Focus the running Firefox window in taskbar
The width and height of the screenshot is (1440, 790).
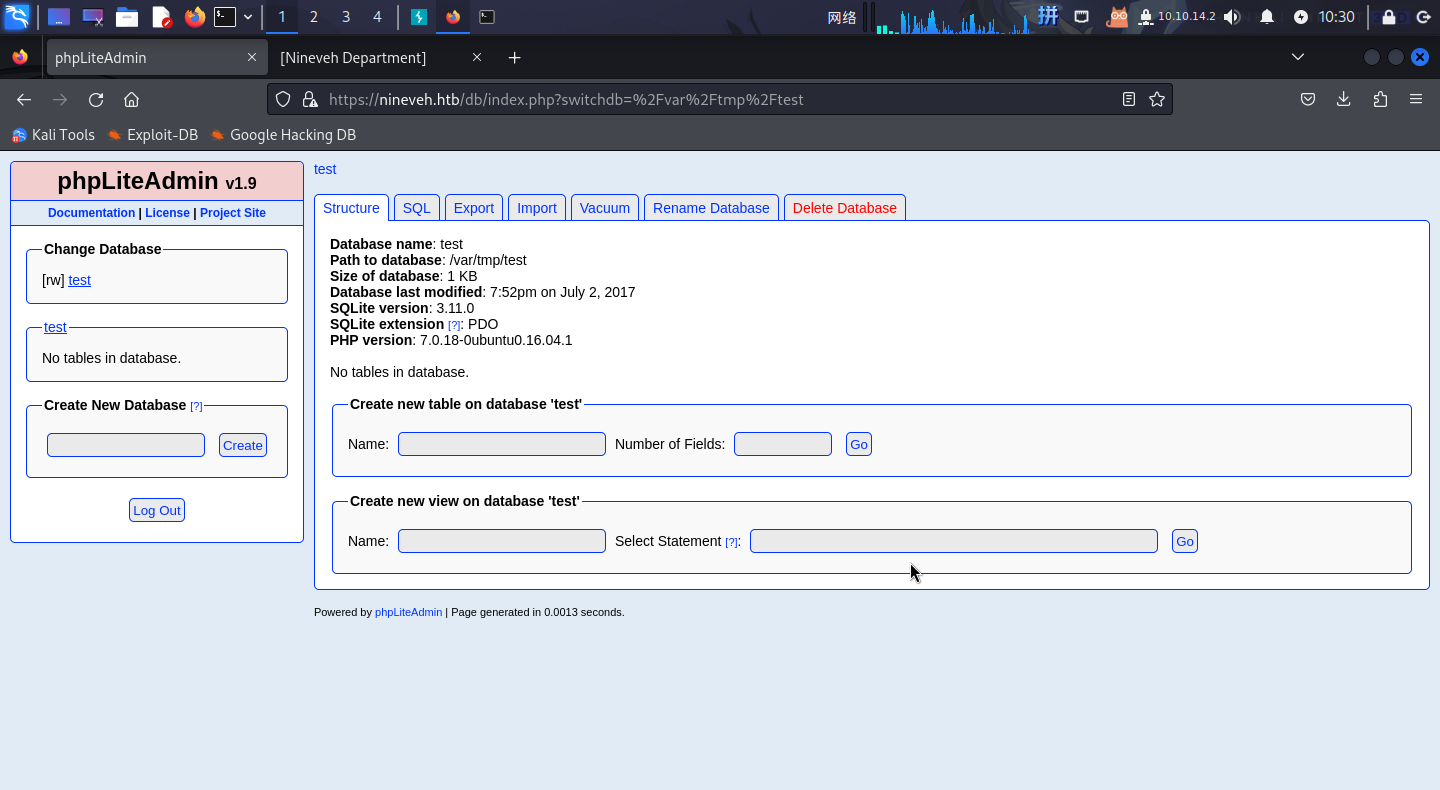[453, 17]
